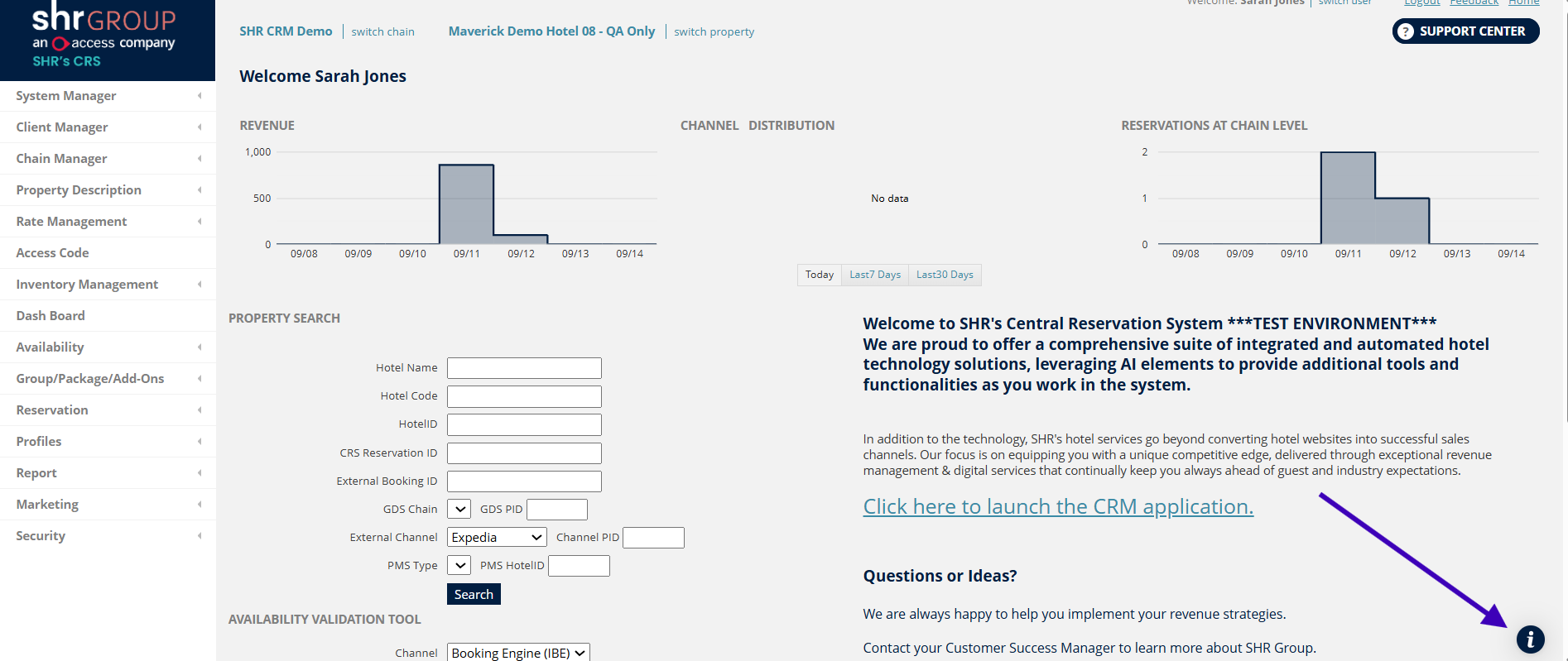Click the HotelID input field
Image resolution: width=1568 pixels, height=661 pixels.
524,424
